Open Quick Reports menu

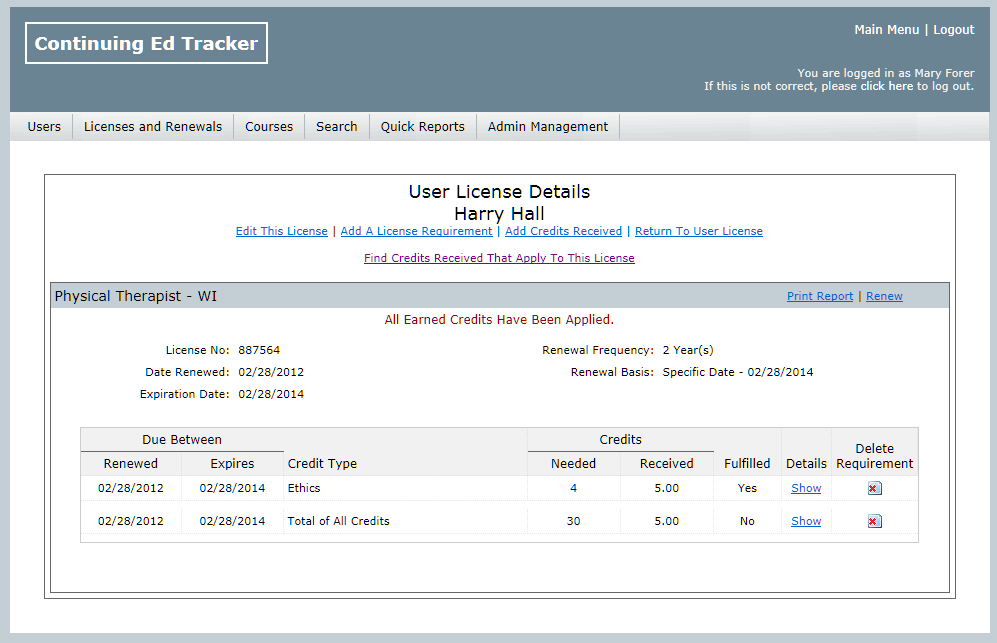click(x=422, y=127)
